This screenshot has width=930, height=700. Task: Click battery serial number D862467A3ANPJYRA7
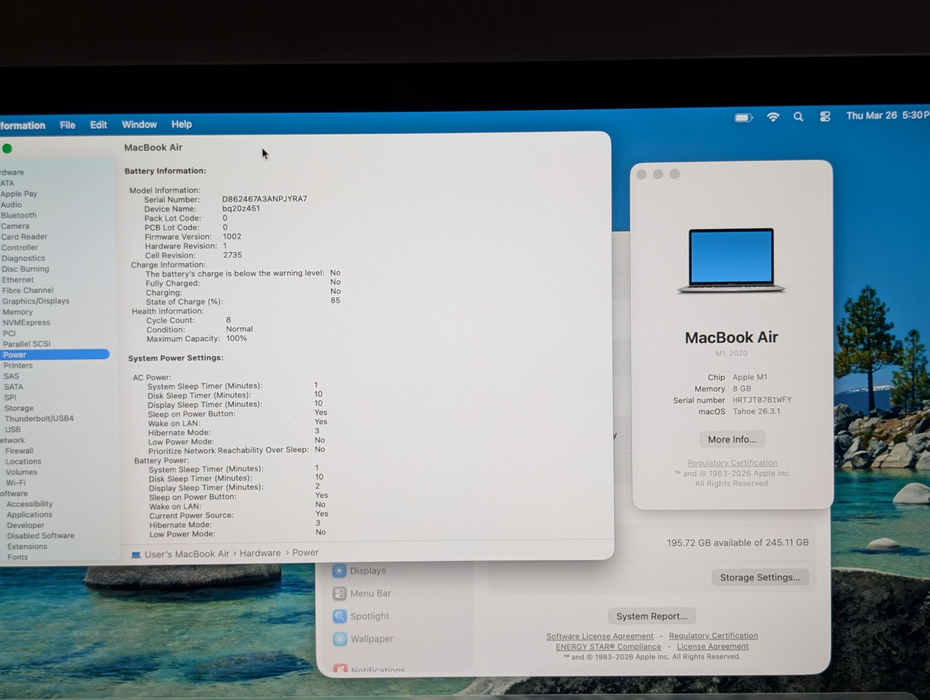[x=265, y=199]
